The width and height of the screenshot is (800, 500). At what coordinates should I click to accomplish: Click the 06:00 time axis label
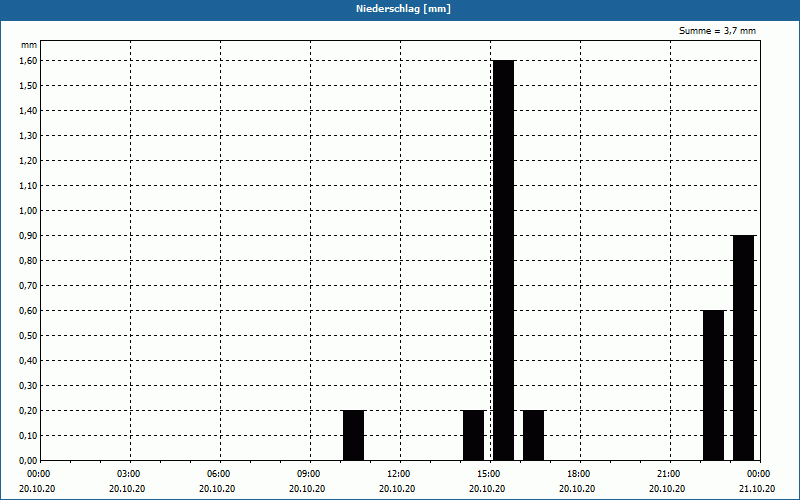click(218, 474)
